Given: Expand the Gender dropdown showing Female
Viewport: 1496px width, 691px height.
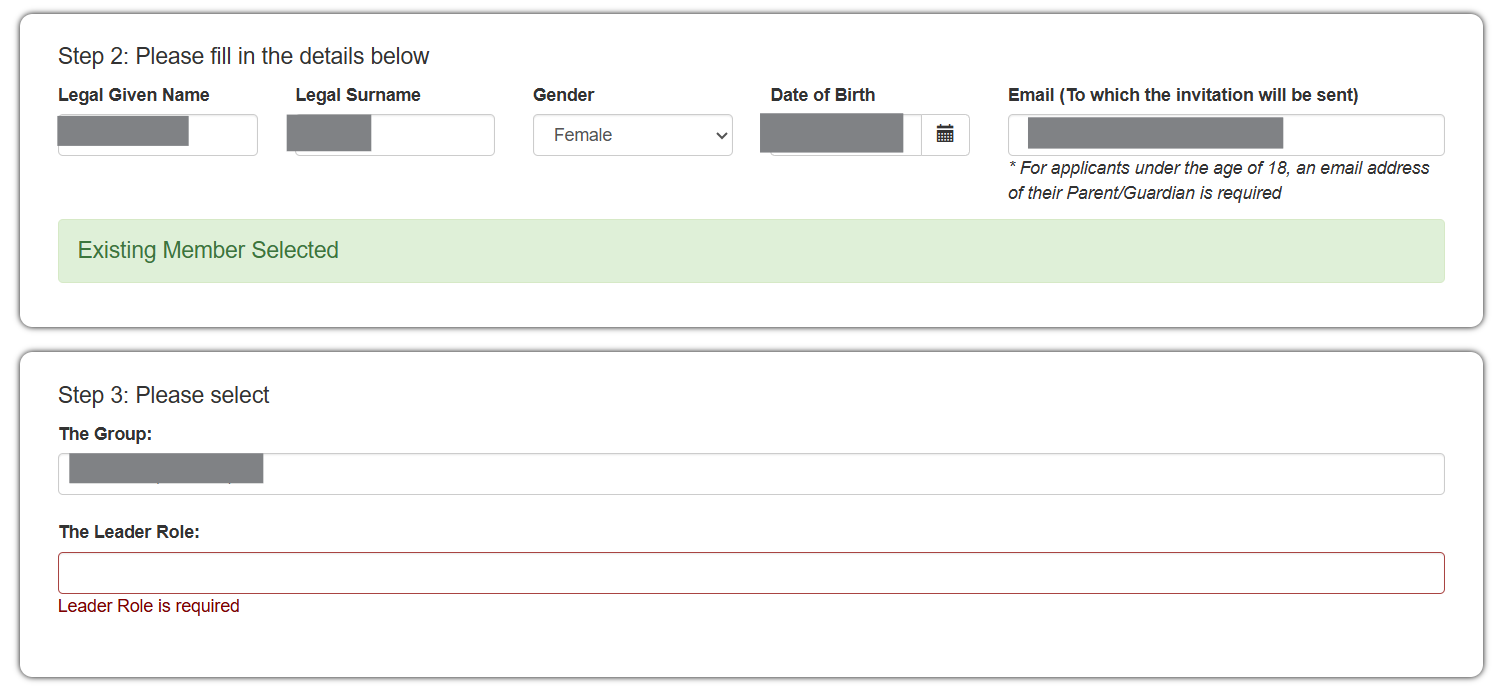Looking at the screenshot, I should (632, 135).
